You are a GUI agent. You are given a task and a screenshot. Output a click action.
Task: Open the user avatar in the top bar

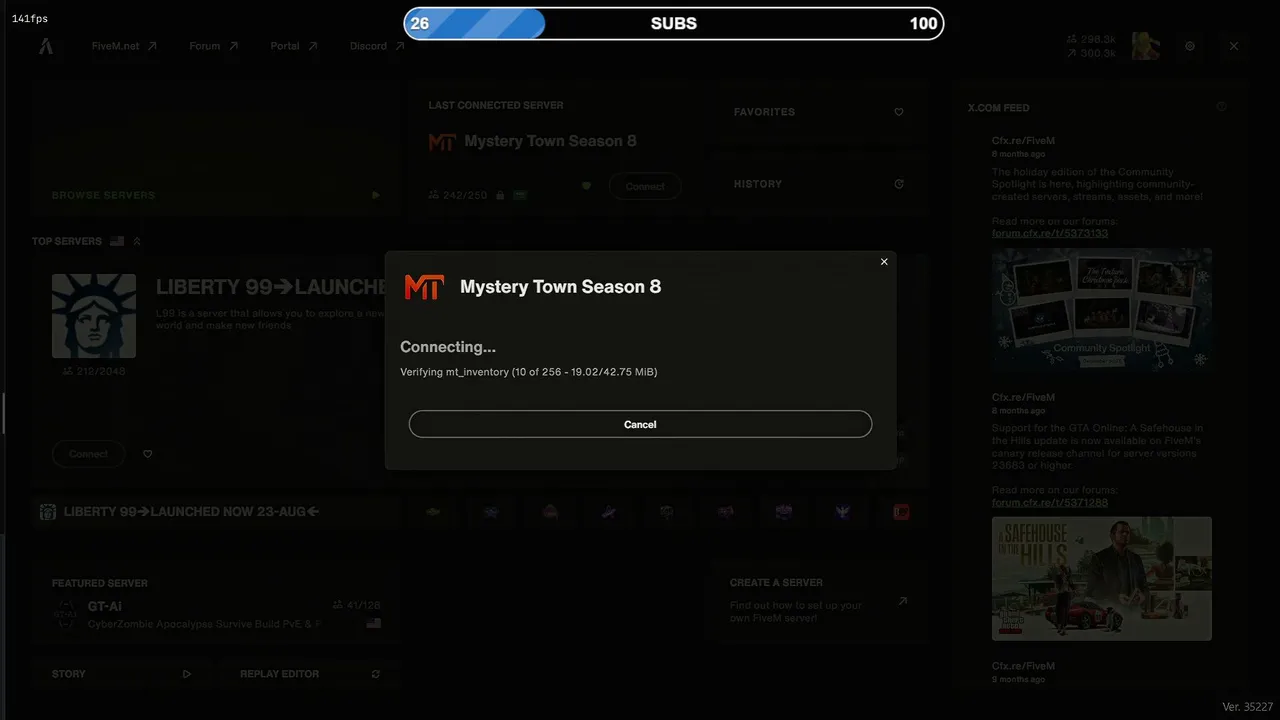(1146, 46)
